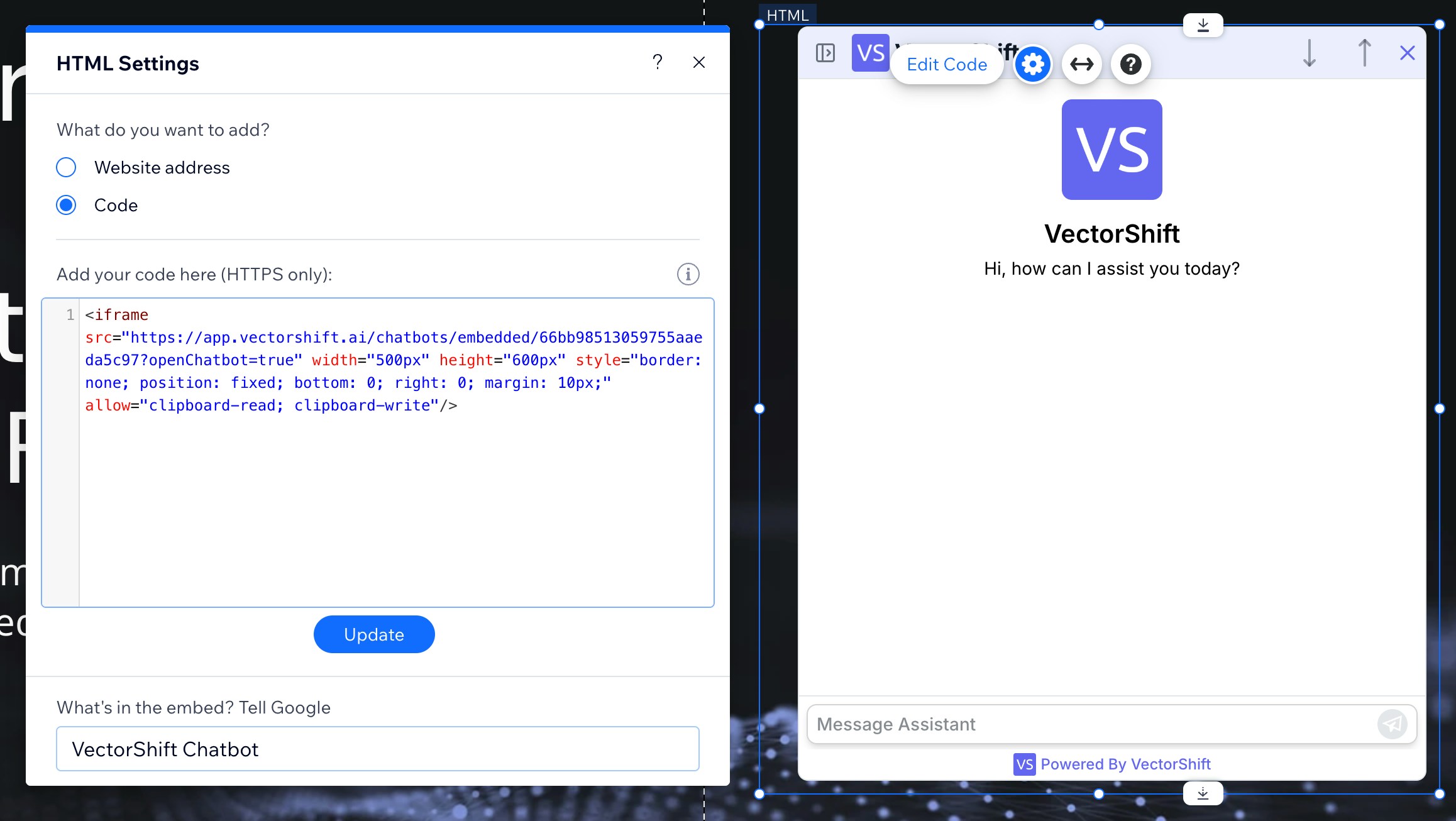Click the top pin handle icon
Image resolution: width=1456 pixels, height=821 pixels.
pos(1203,24)
